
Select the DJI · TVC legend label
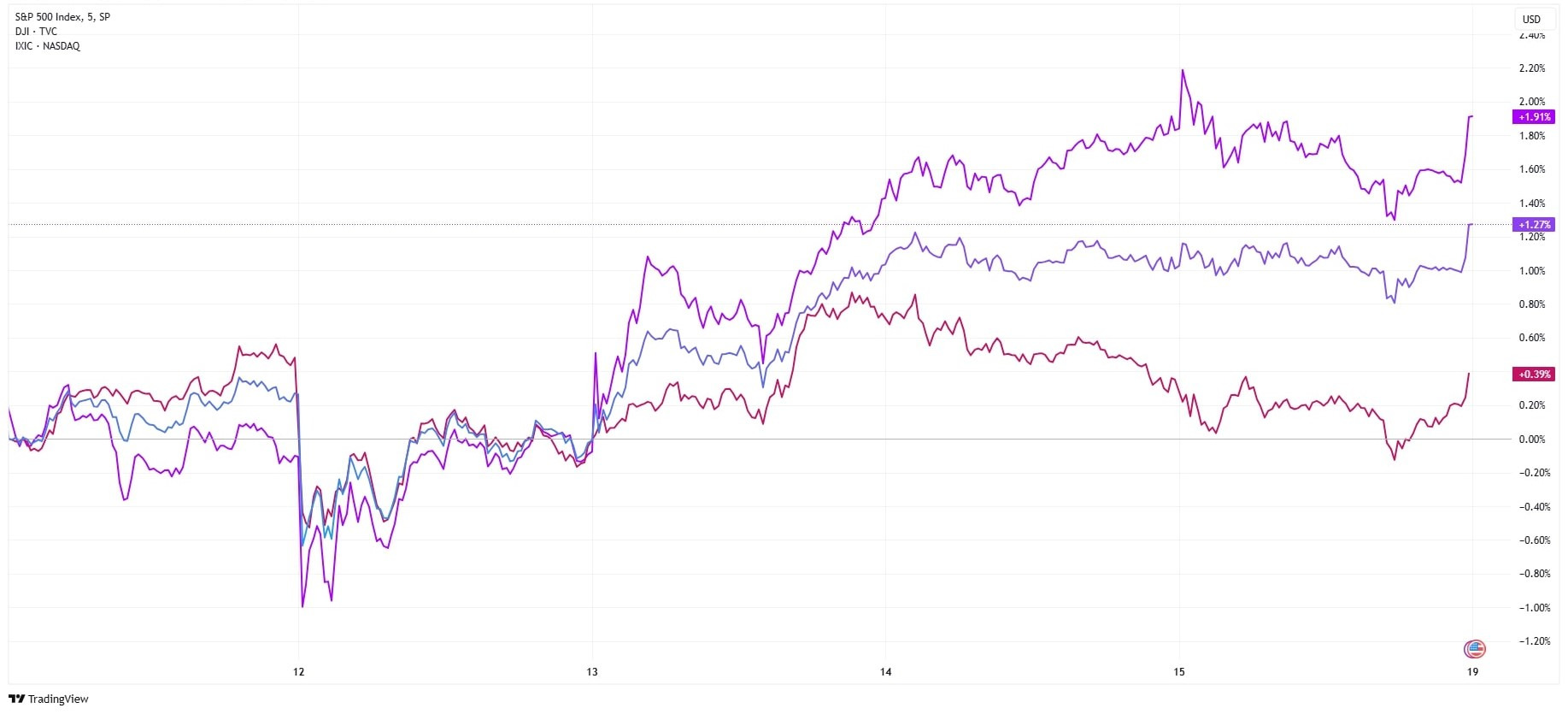click(36, 32)
